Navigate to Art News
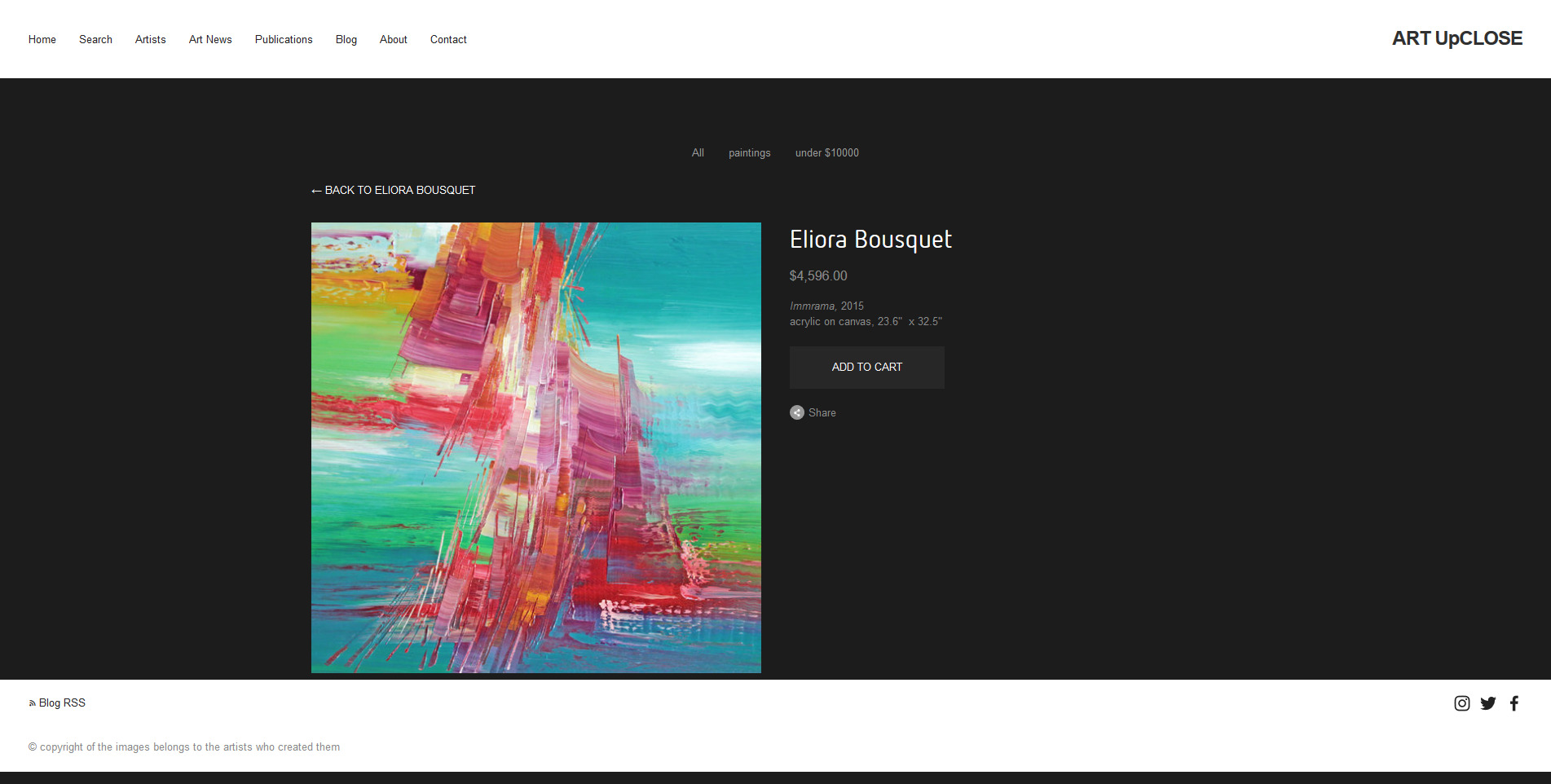Viewport: 1551px width, 784px height. pos(210,39)
